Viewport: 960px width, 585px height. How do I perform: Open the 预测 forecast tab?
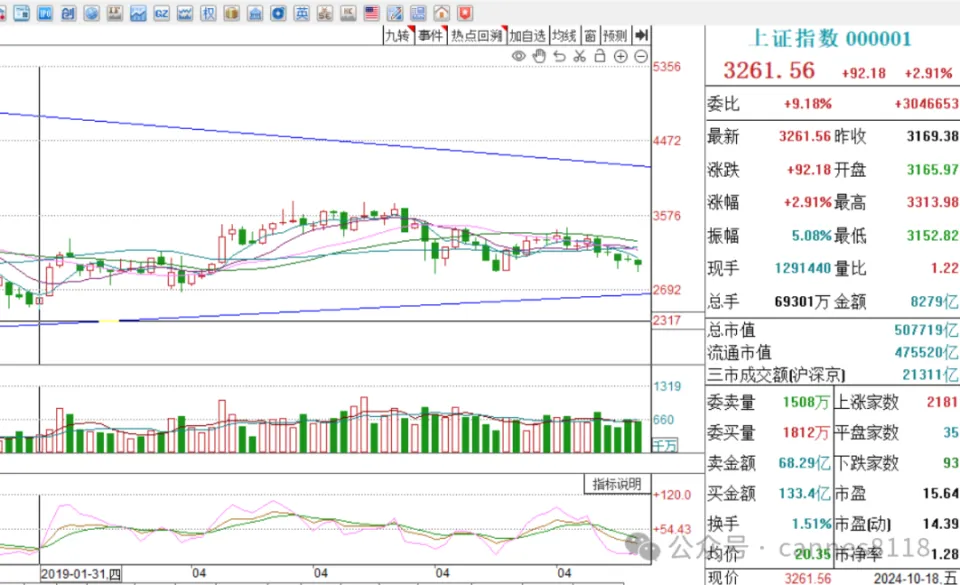point(614,35)
